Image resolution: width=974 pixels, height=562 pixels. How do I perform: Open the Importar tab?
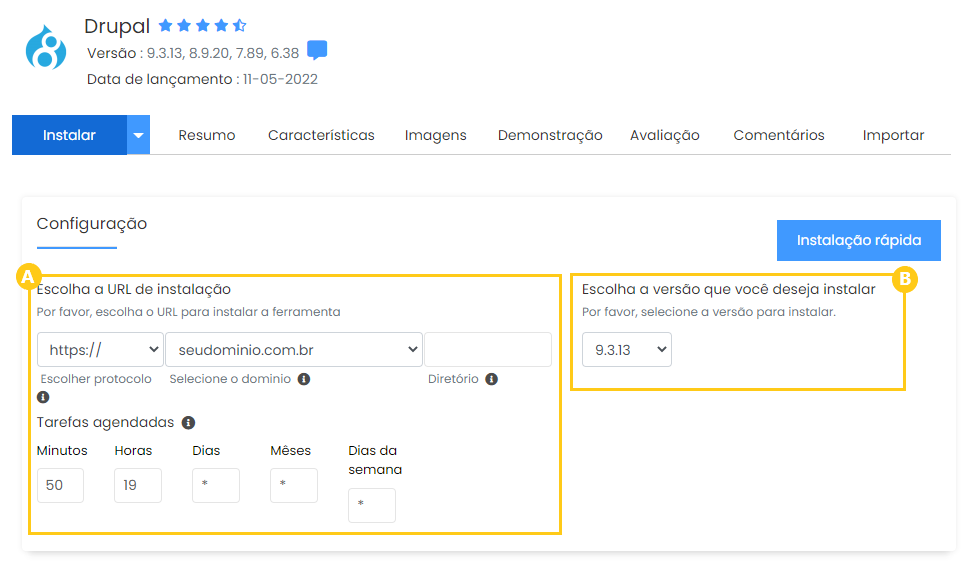pyautogui.click(x=893, y=135)
